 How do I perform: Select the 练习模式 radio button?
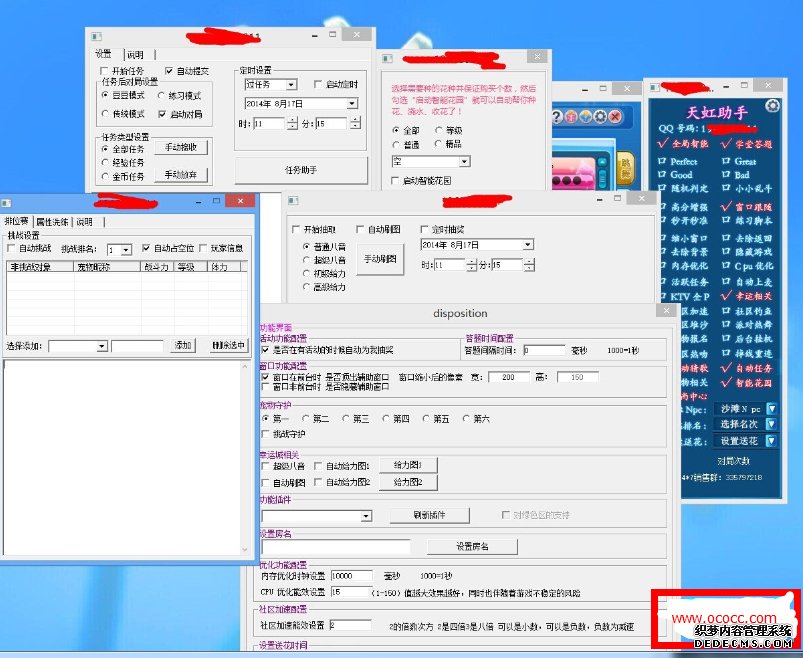click(x=161, y=95)
